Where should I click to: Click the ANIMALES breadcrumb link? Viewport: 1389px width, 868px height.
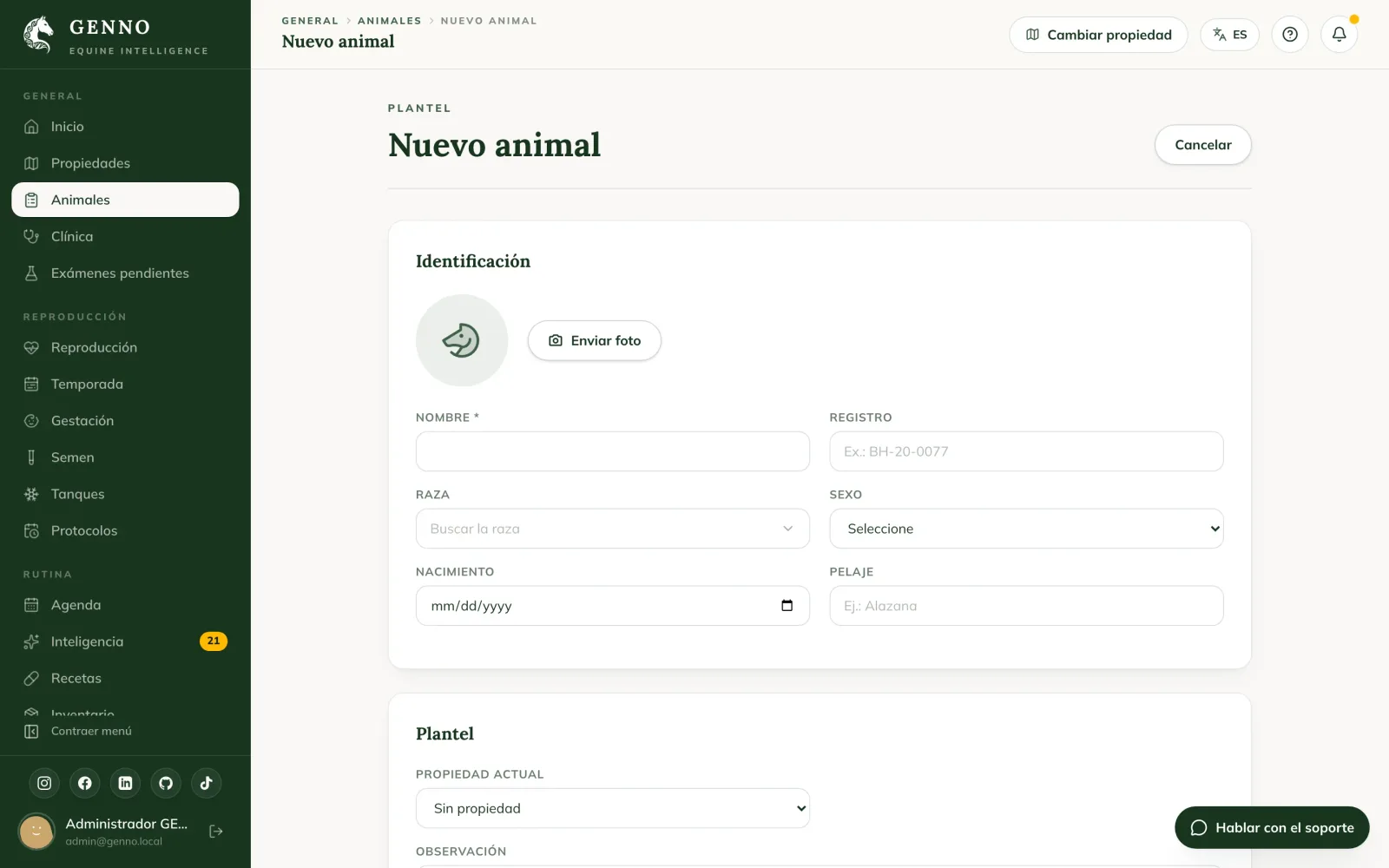pos(390,21)
